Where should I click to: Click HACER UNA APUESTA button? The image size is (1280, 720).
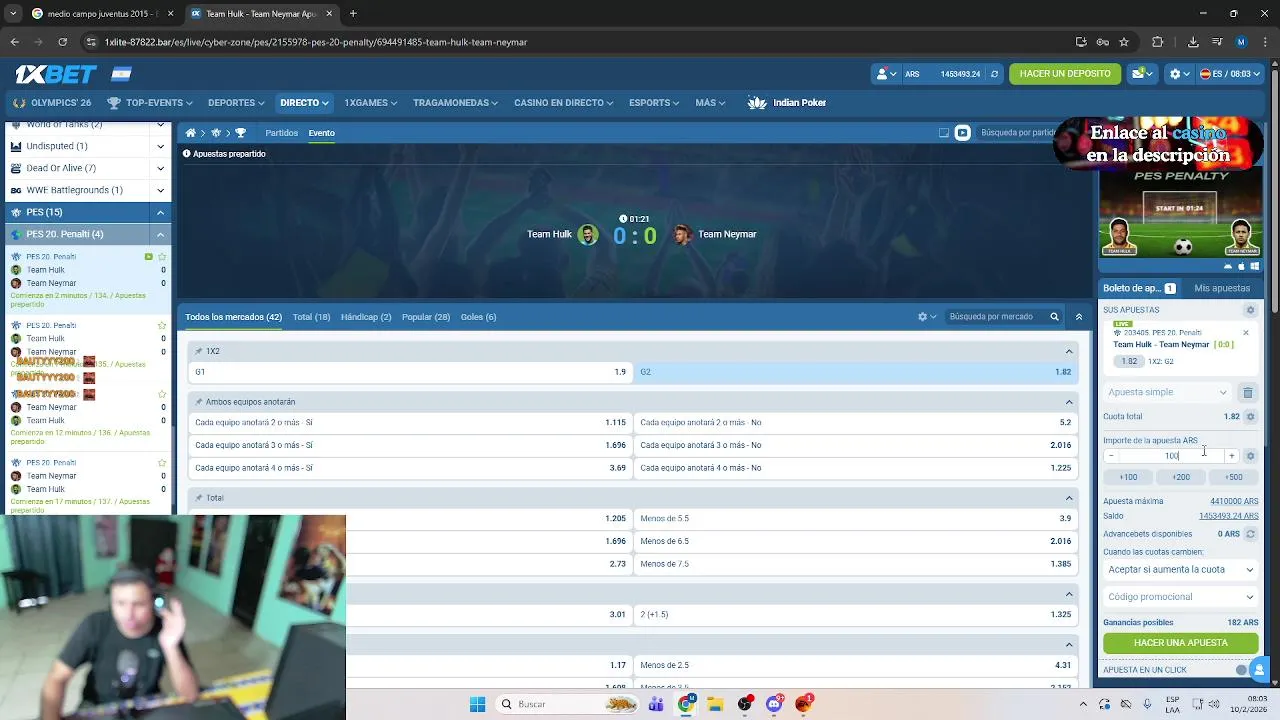1181,643
